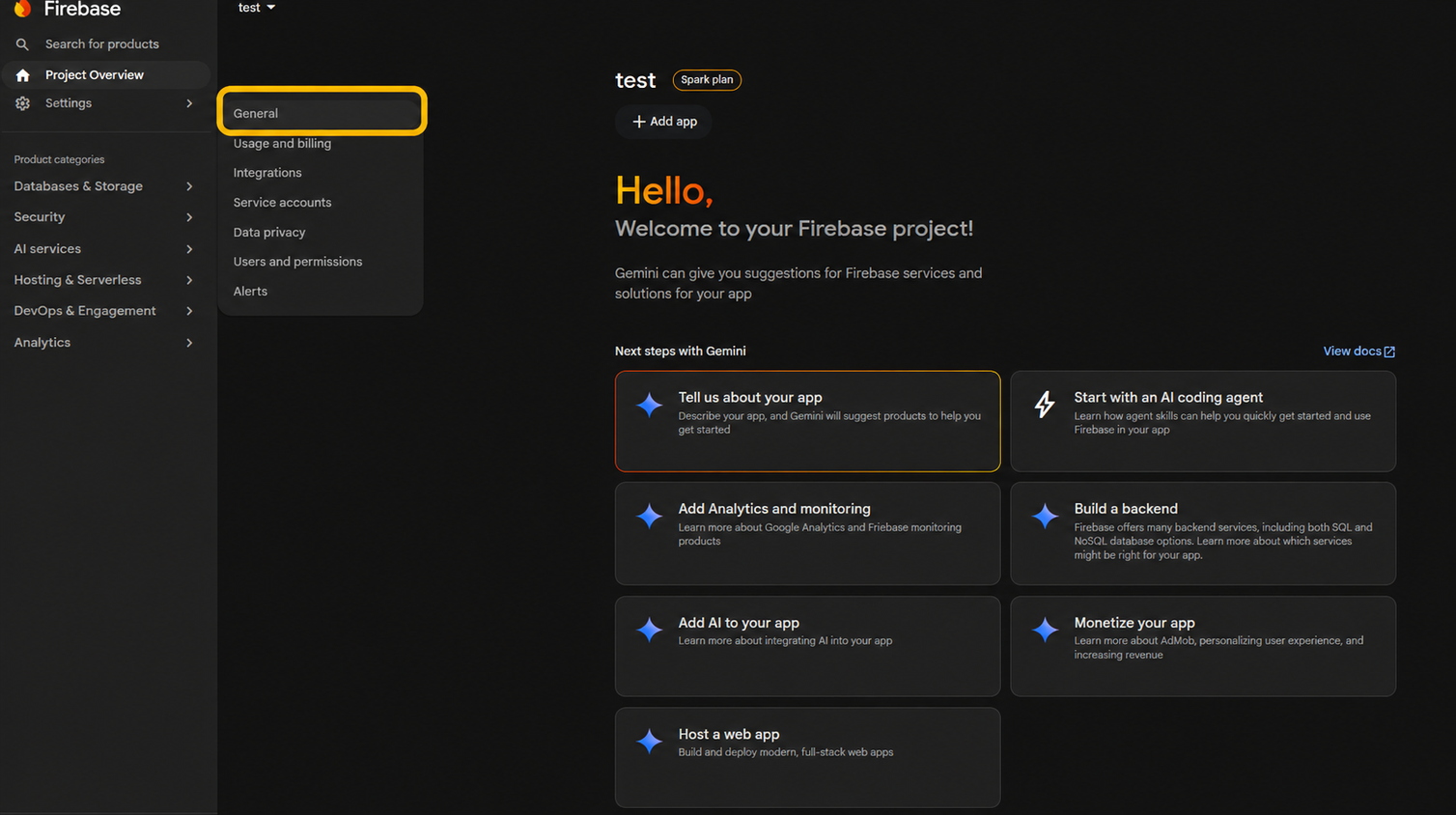Click the Gemini sparkle on Host a web app
Viewport: 1456px width, 815px height.
tap(650, 741)
